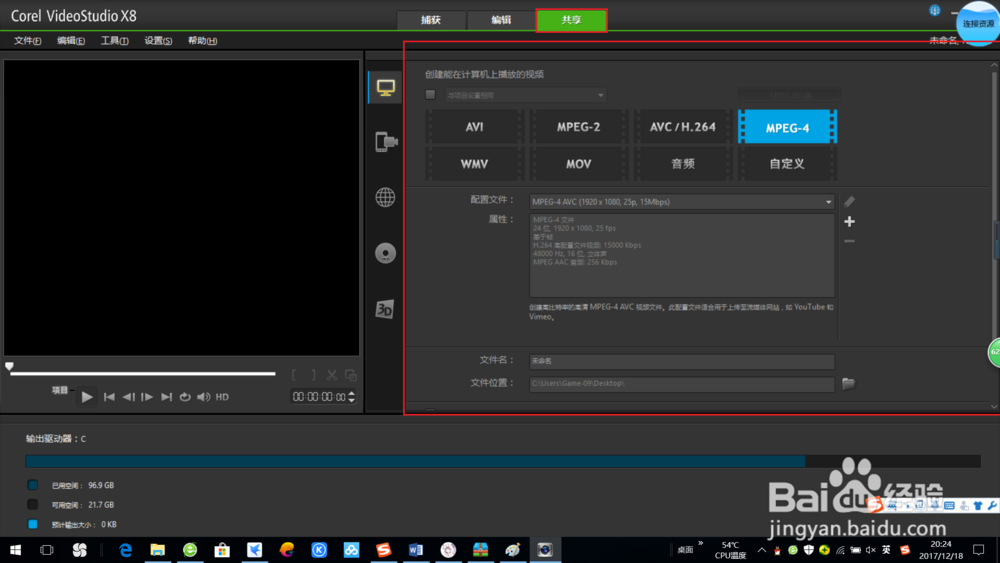Choose the MPEG-2 format button
This screenshot has height=563, width=1000.
(x=578, y=127)
